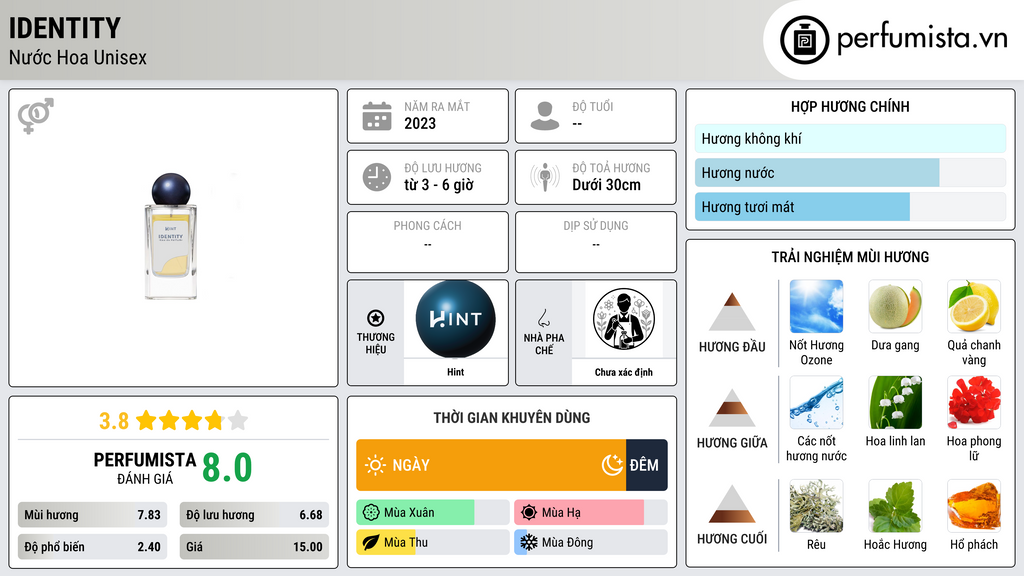Click the dark Đêm time segment
Viewport: 1024px width, 576px height.
647,465
